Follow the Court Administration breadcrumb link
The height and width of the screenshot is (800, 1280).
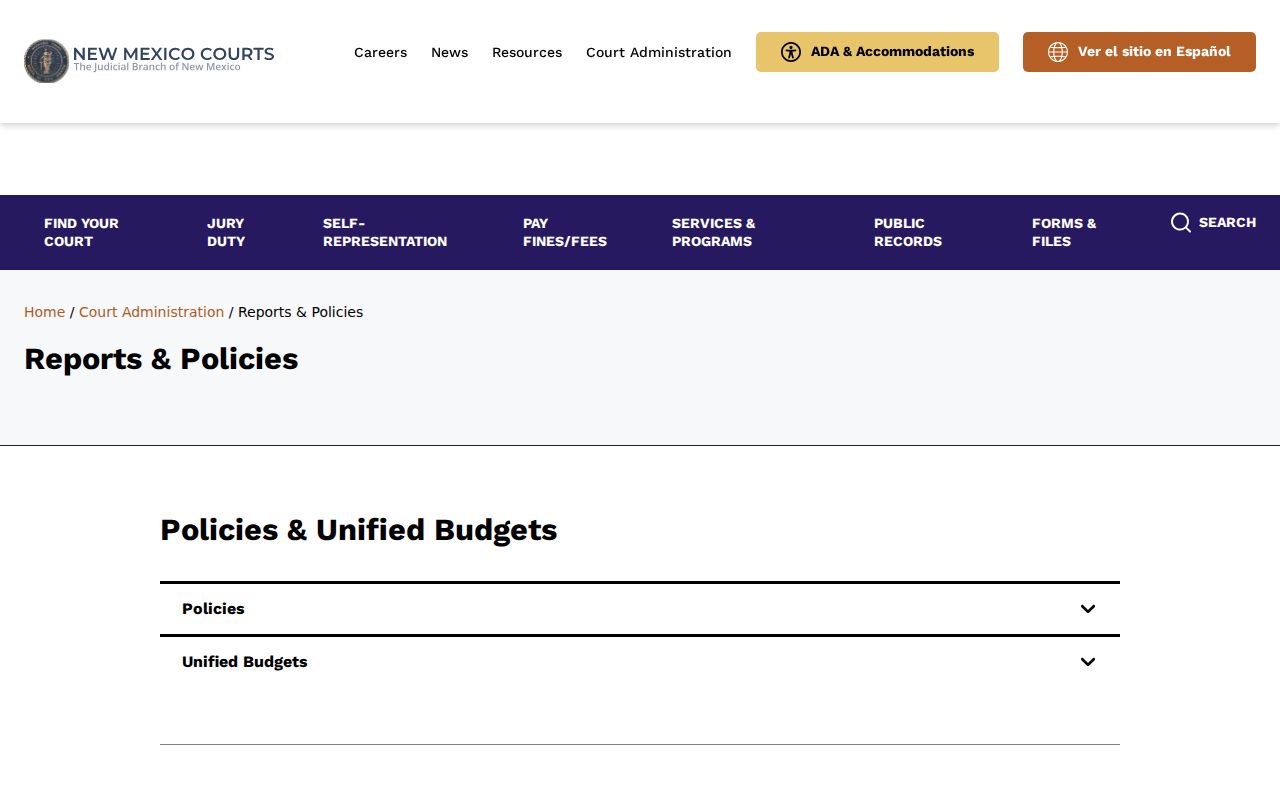(151, 312)
